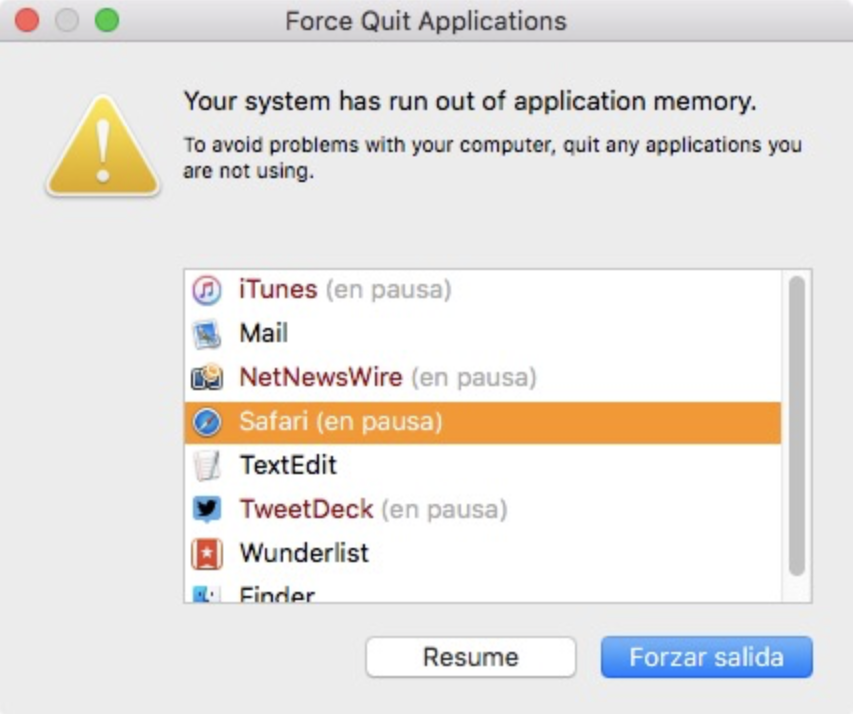The width and height of the screenshot is (854, 714).
Task: Choose NetNewsWire (en pausa) from list
Action: [387, 378]
